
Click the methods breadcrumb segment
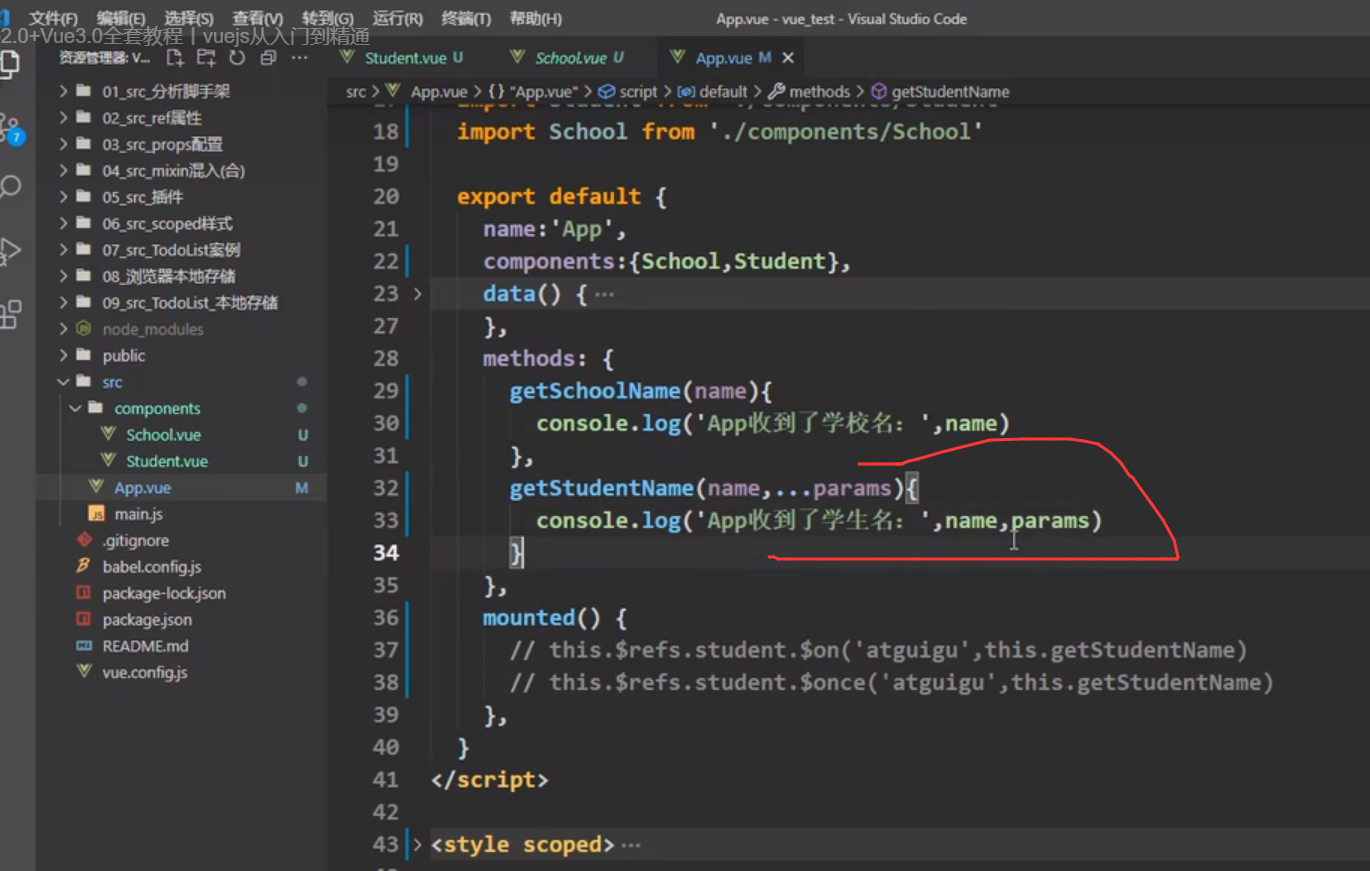pyautogui.click(x=819, y=92)
